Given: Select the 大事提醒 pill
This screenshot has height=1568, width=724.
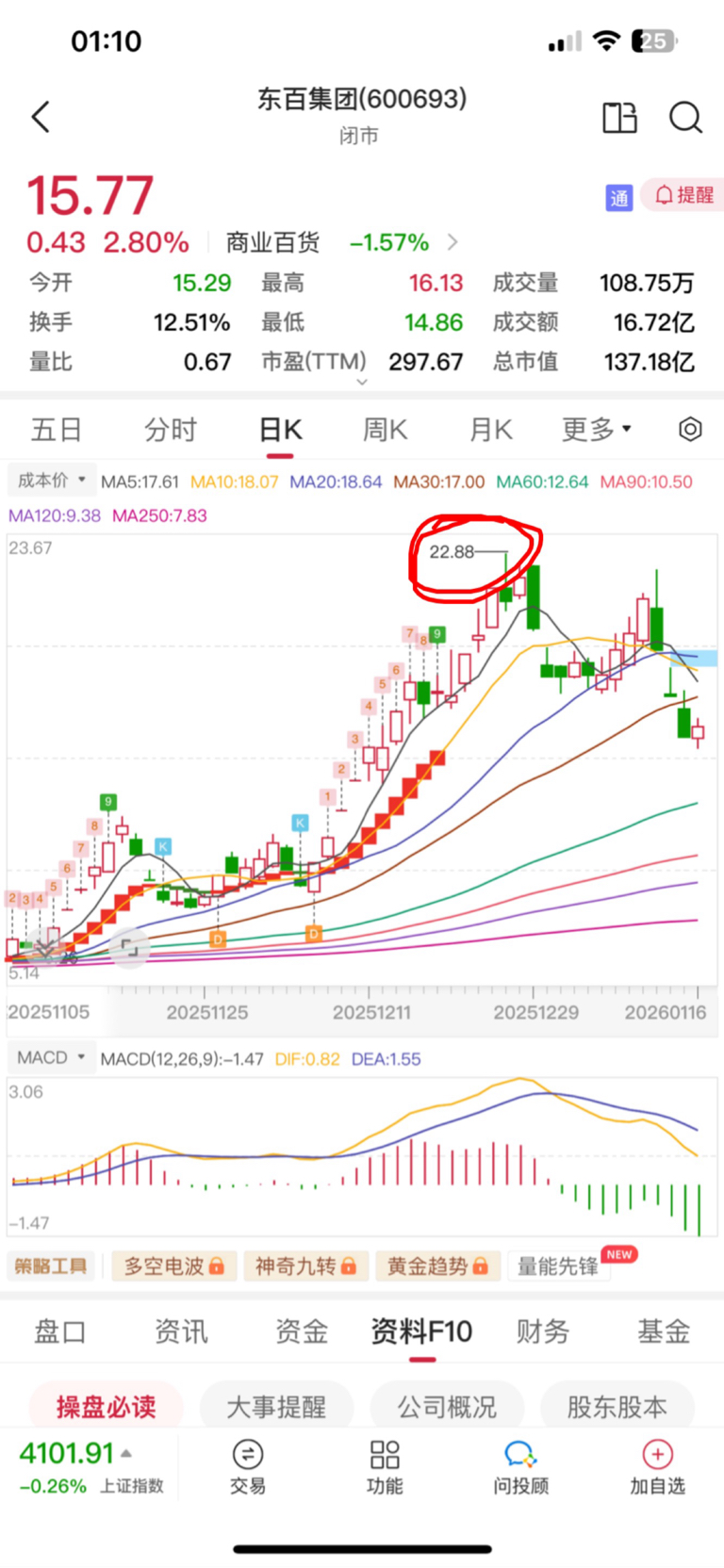Looking at the screenshot, I should point(276,1407).
